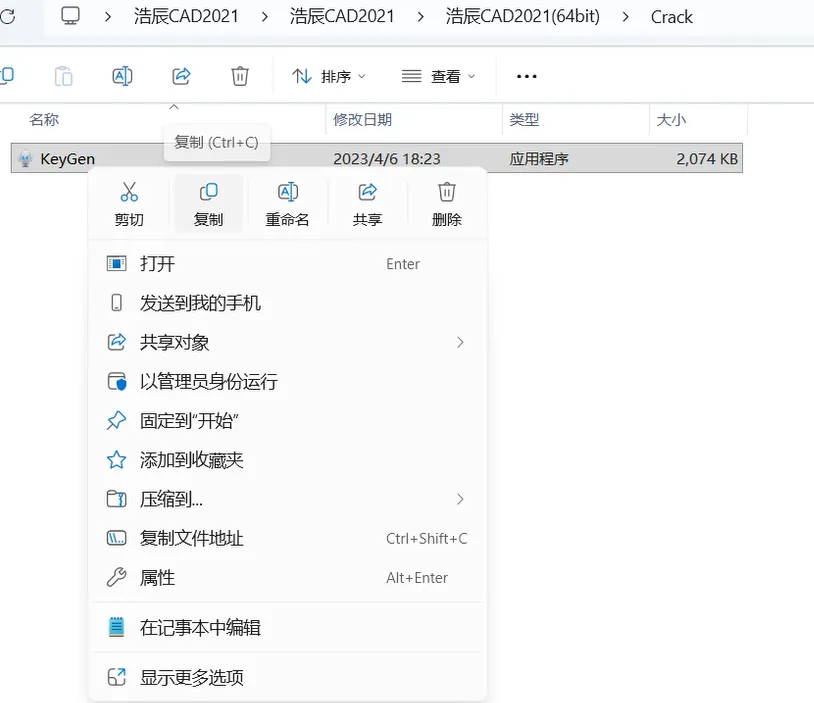The image size is (814, 703).
Task: Select 显示更多选项 menu entry
Action: point(288,677)
